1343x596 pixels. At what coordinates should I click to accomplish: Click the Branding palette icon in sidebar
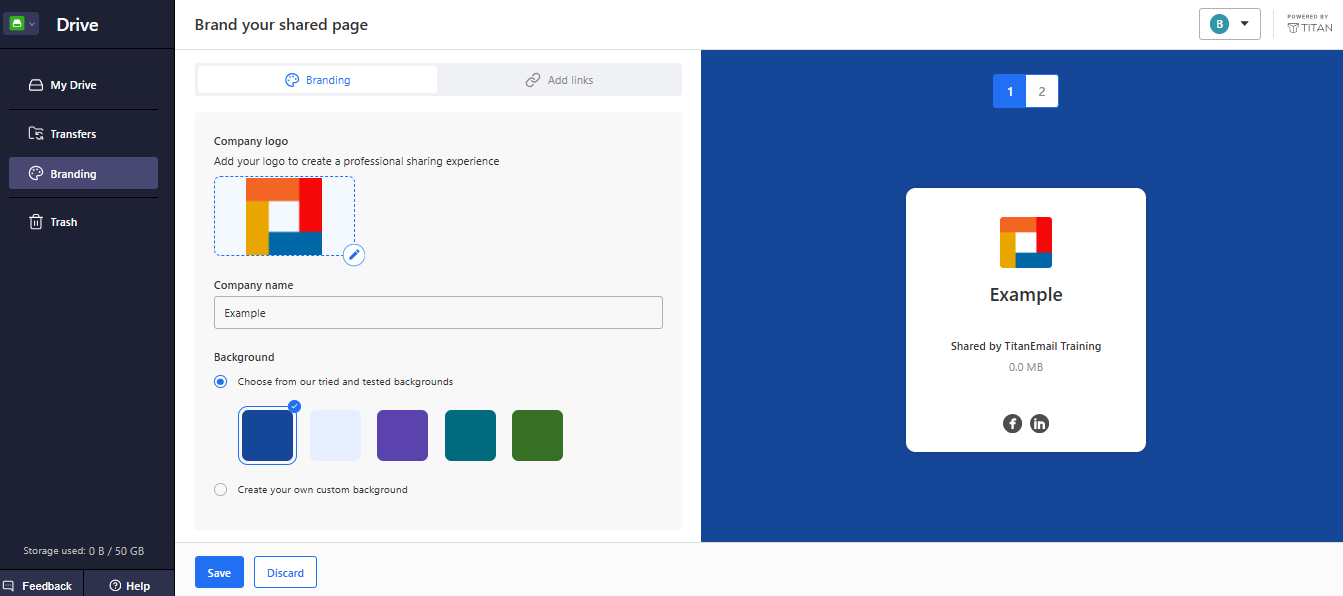tap(35, 174)
